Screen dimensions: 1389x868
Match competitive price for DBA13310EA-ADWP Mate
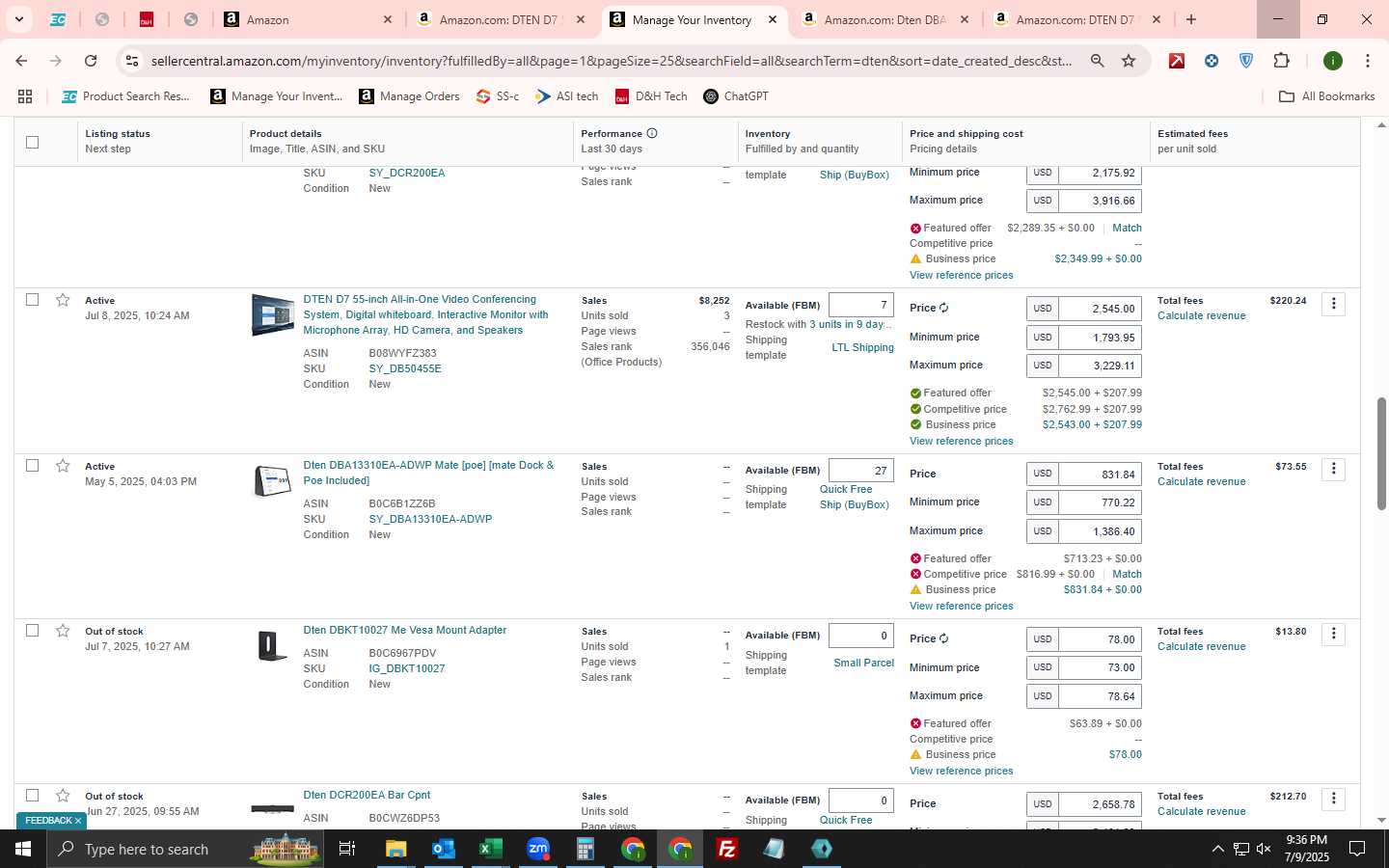point(1127,574)
